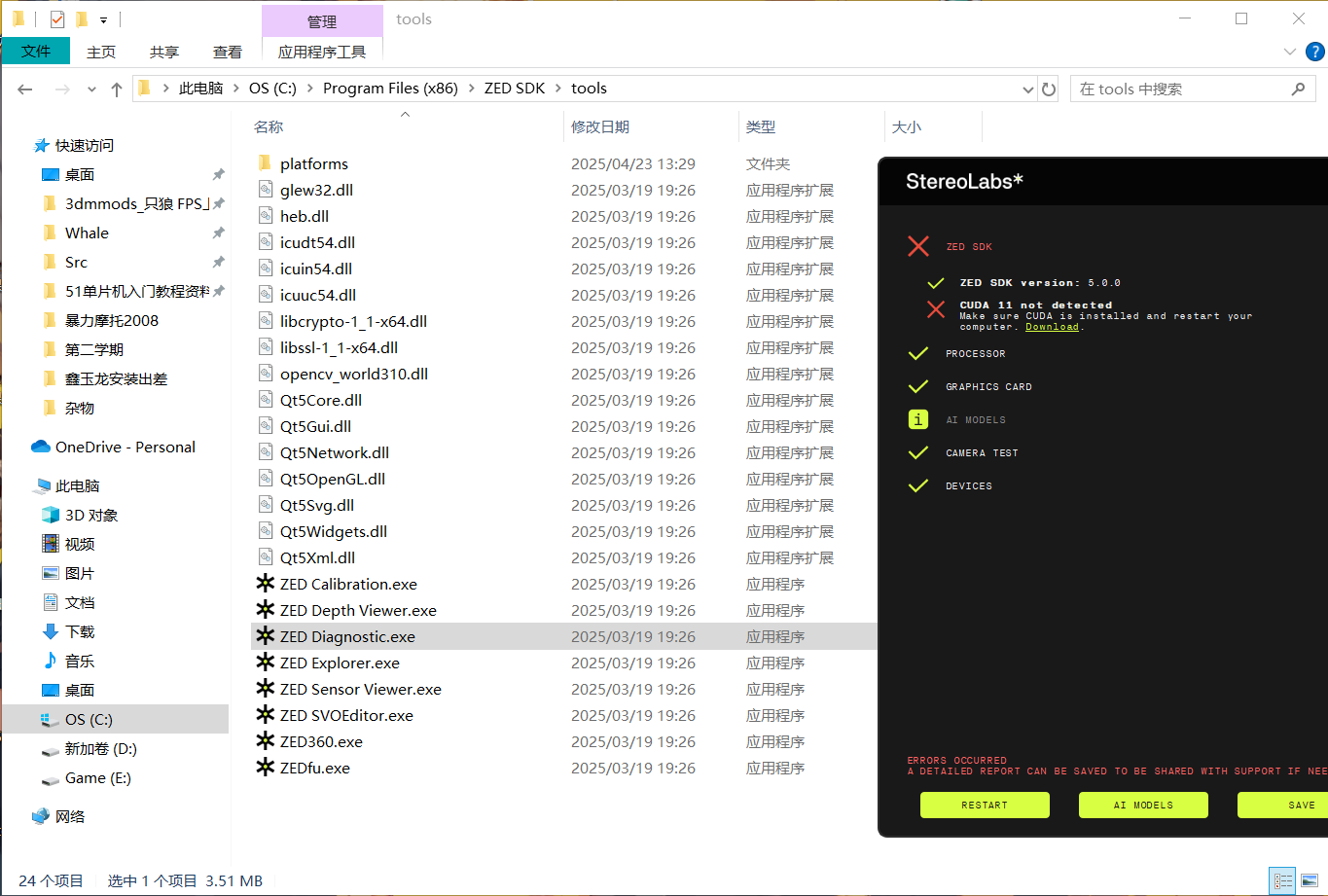This screenshot has height=896, width=1328.
Task: Open OneDrive - Personal in sidebar
Action: pyautogui.click(x=125, y=447)
